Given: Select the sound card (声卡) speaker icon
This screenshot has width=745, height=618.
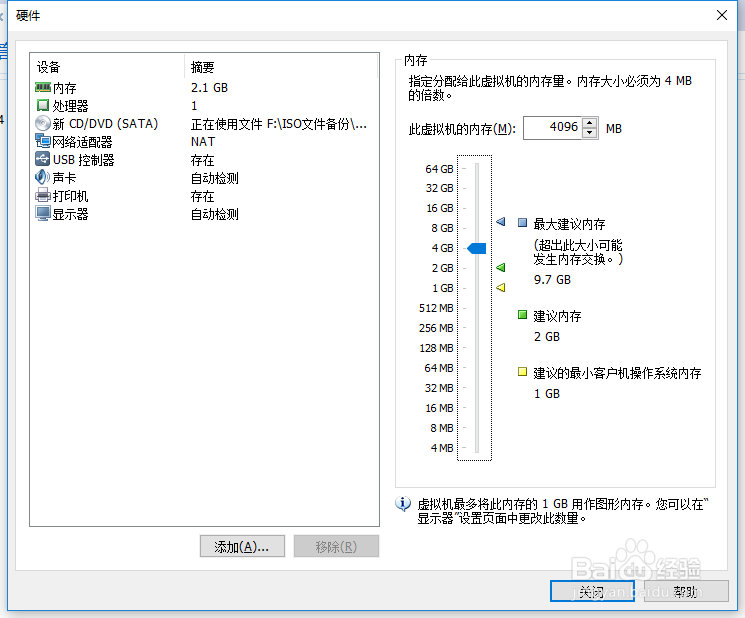Looking at the screenshot, I should 42,177.
